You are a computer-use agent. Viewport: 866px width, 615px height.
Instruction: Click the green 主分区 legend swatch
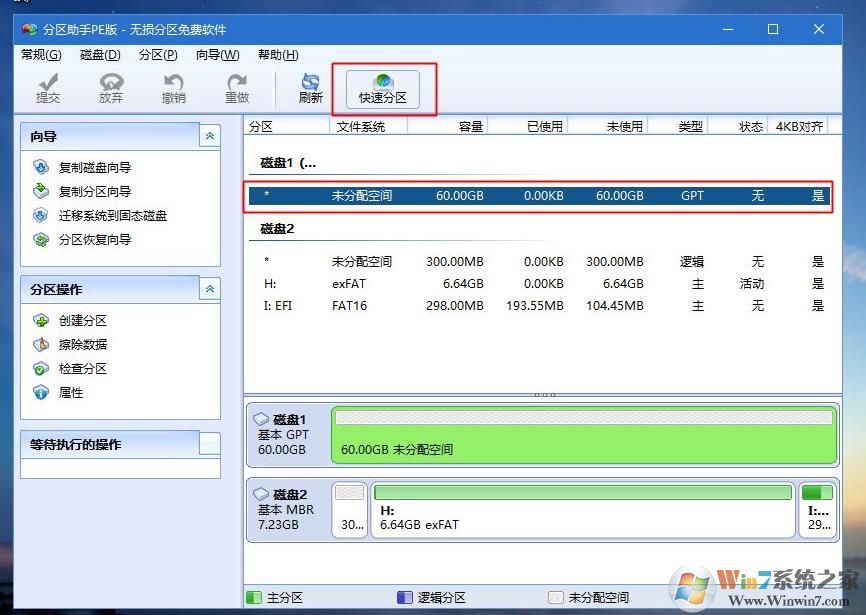(253, 597)
